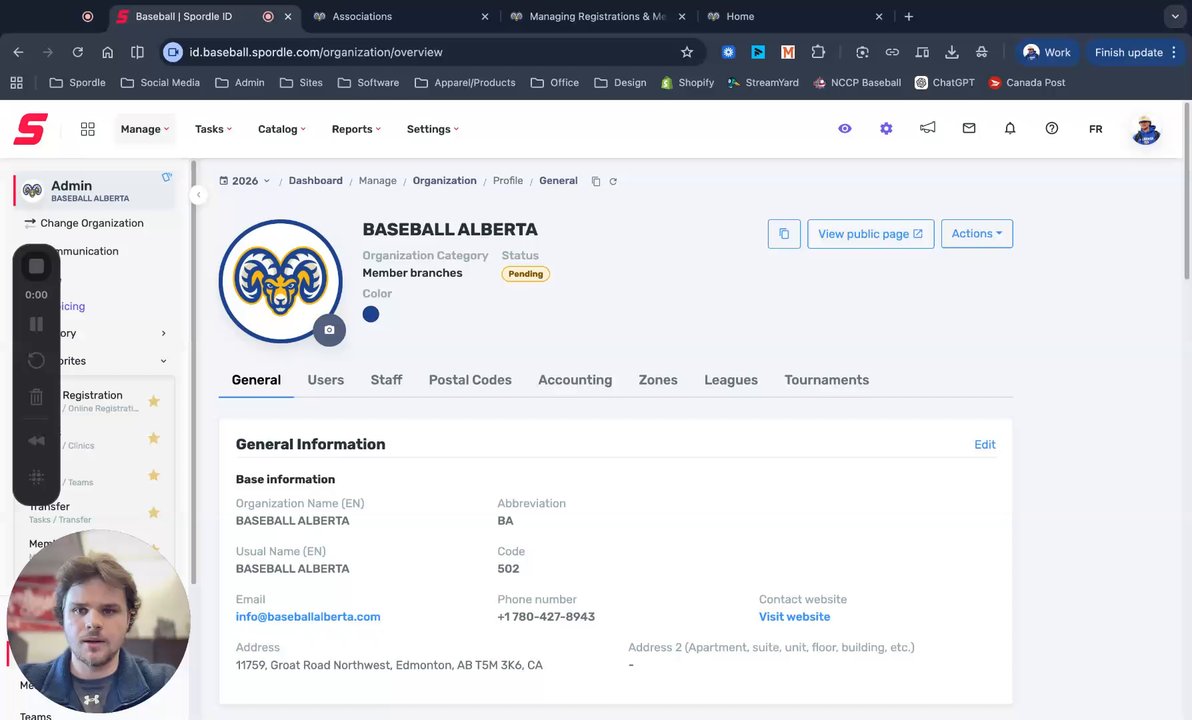Viewport: 1192px width, 720px height.
Task: Open the envelope messages icon
Action: tap(968, 128)
